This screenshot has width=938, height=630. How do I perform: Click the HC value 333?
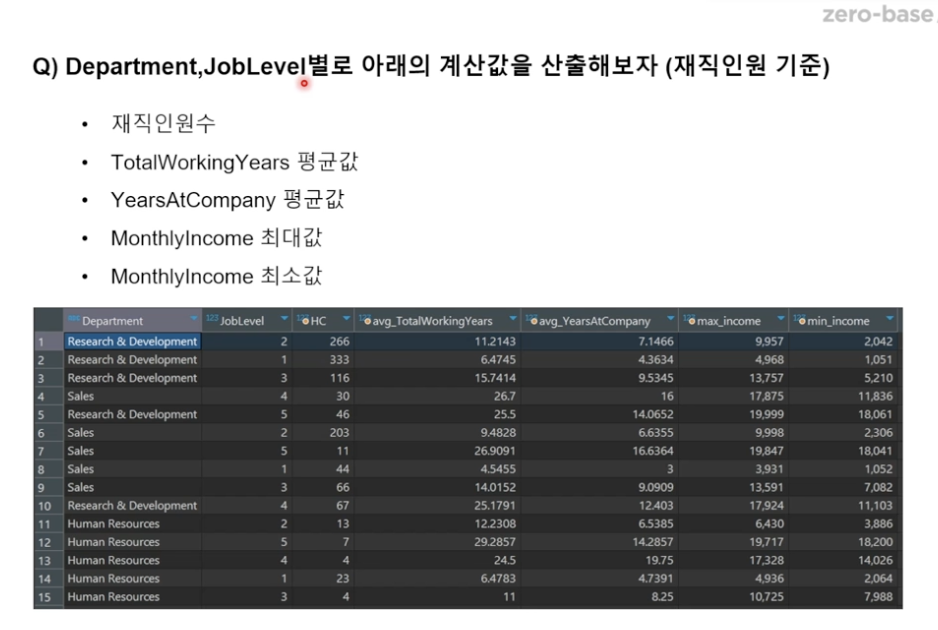click(339, 360)
